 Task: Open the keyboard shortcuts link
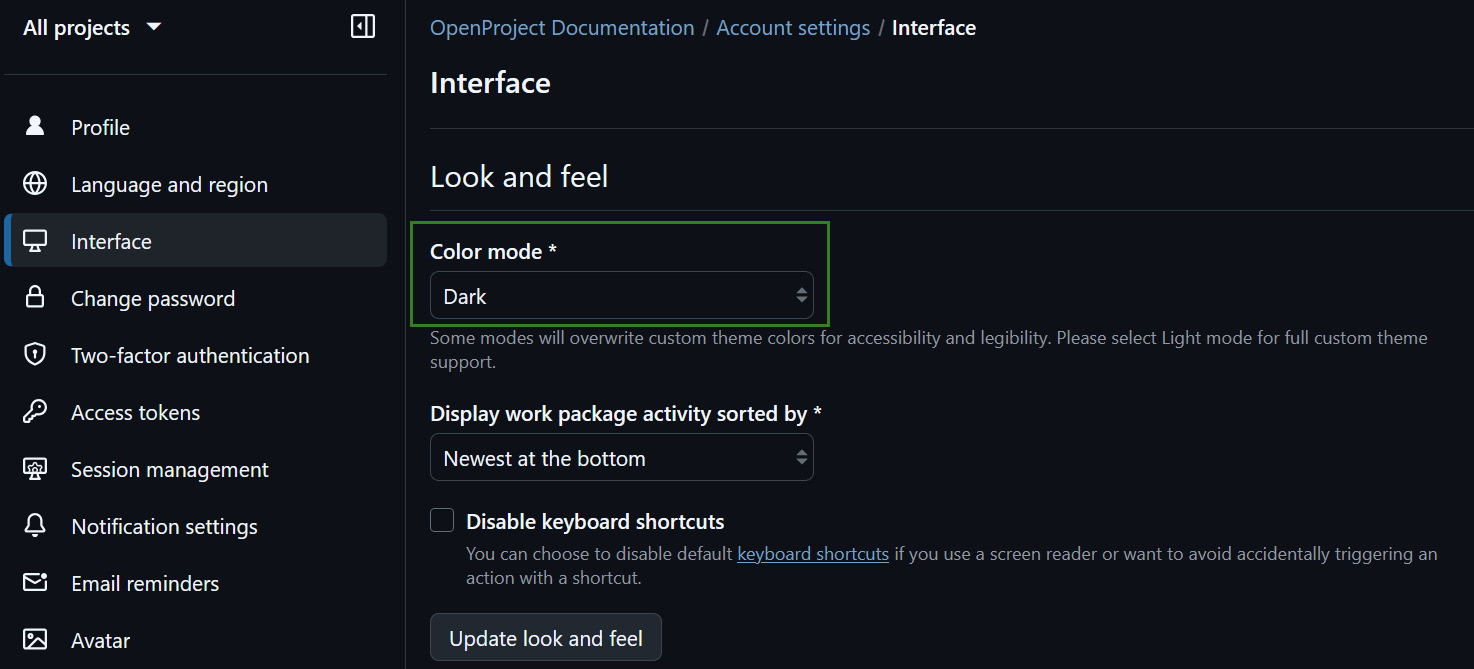(x=812, y=553)
